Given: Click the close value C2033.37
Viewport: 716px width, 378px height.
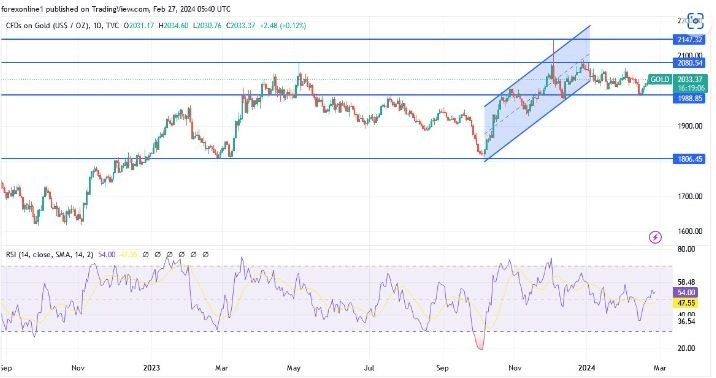Looking at the screenshot, I should (x=240, y=26).
